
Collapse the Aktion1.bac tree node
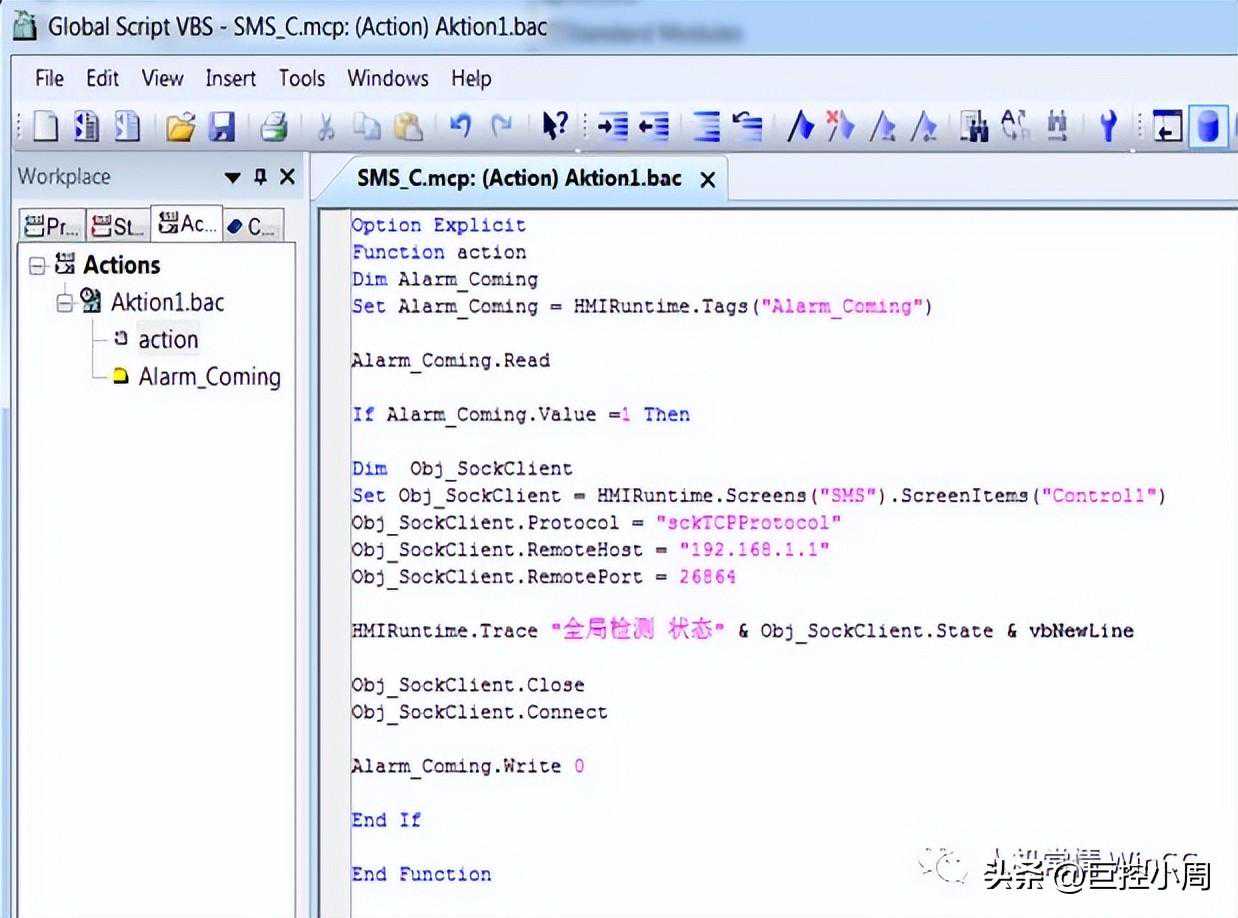pyautogui.click(x=65, y=302)
